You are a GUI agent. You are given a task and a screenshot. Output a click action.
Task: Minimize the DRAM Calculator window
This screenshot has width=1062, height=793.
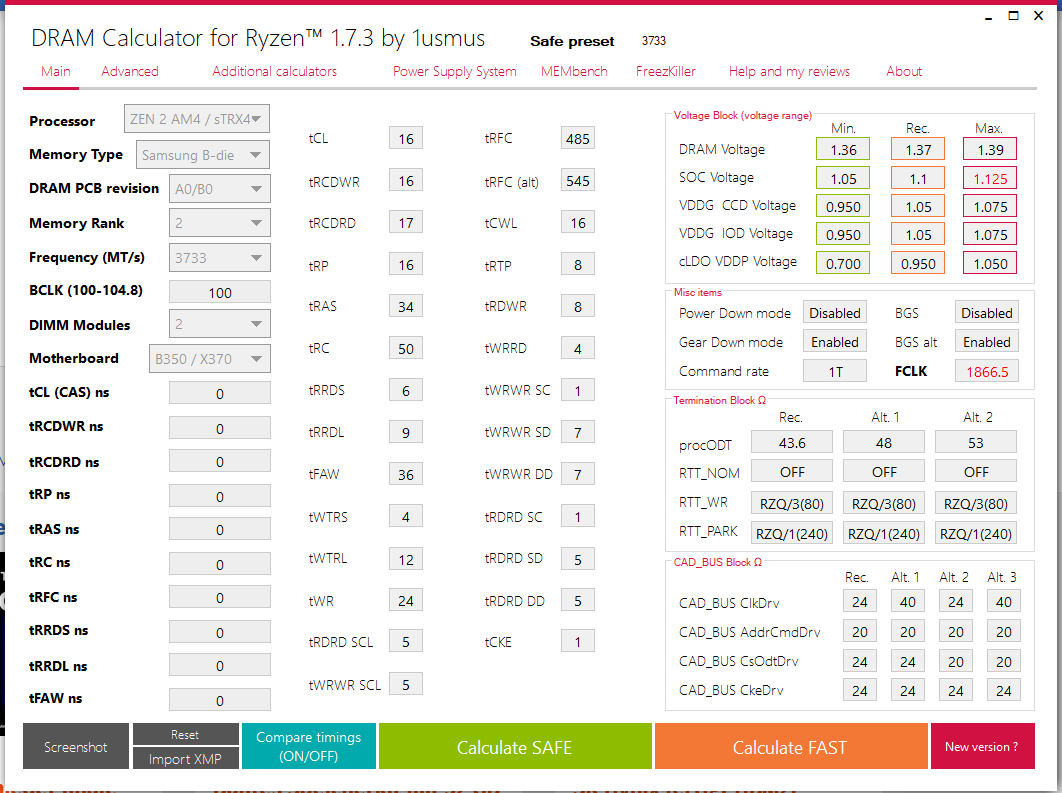click(x=989, y=16)
